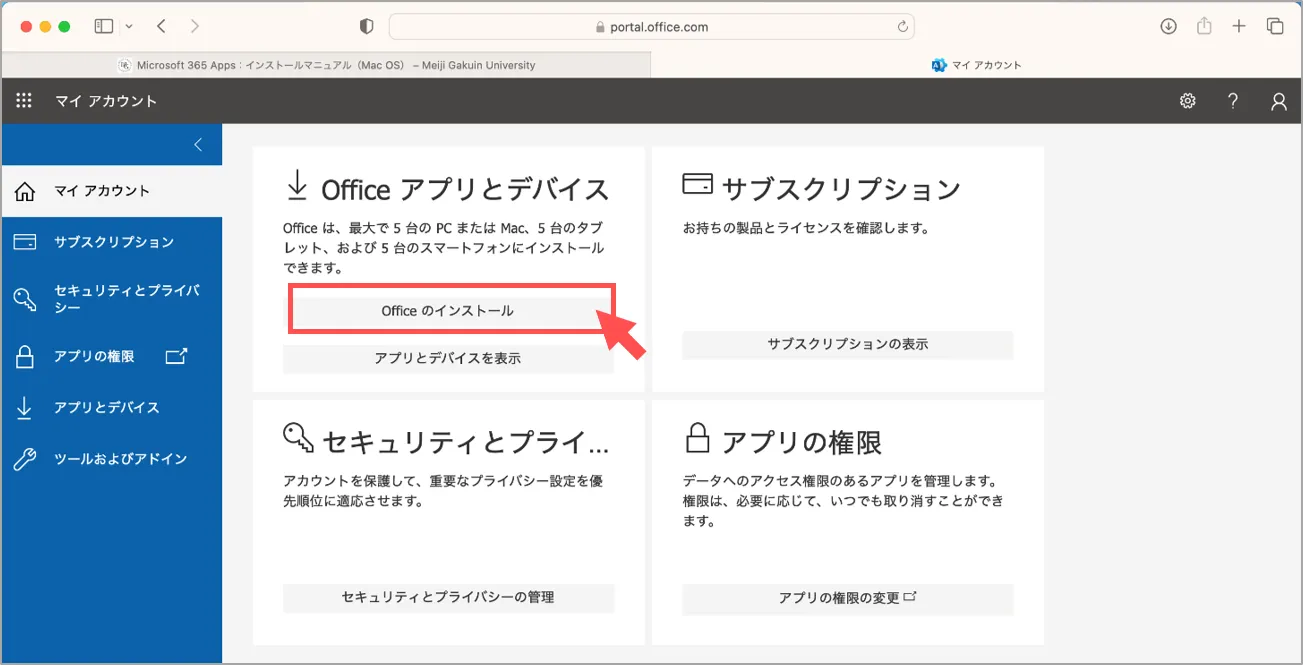Image resolution: width=1303 pixels, height=665 pixels.
Task: Open サブスクリプション in the sidebar
Action: click(112, 242)
